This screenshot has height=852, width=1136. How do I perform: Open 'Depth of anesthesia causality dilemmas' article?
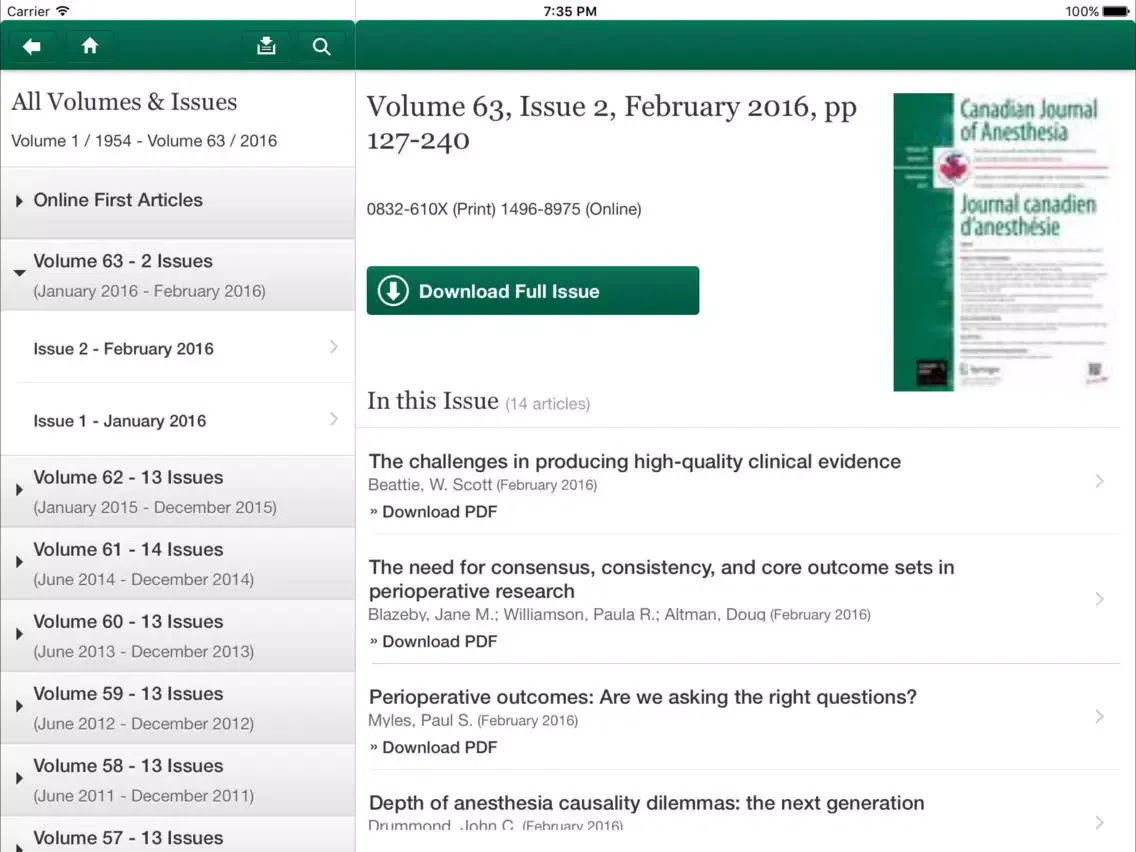click(x=646, y=803)
